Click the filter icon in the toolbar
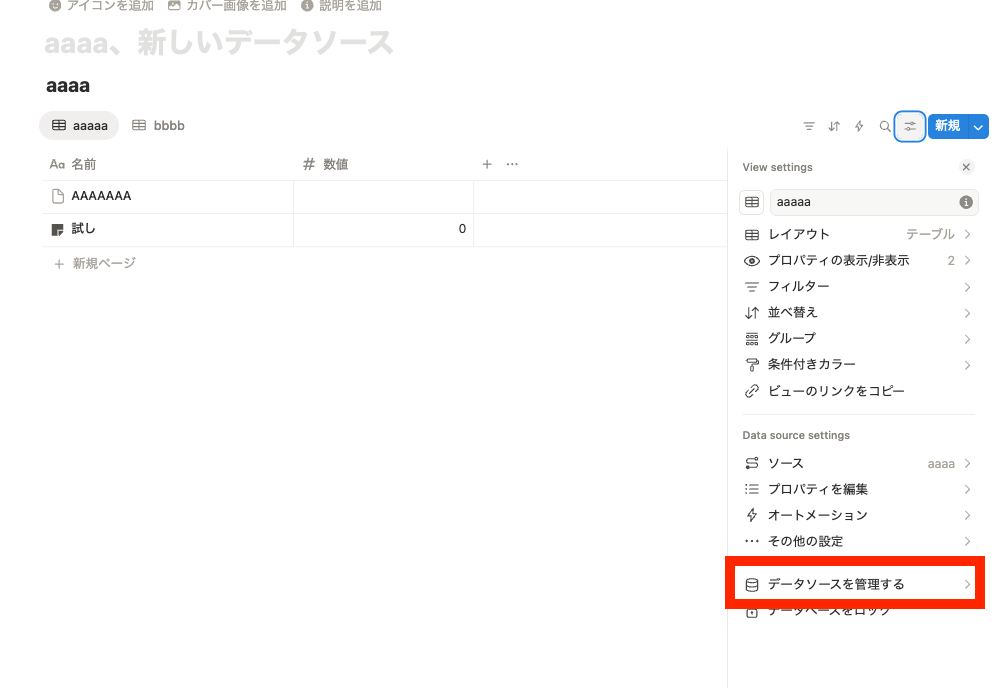This screenshot has height=688, width=1001. pyautogui.click(x=809, y=126)
